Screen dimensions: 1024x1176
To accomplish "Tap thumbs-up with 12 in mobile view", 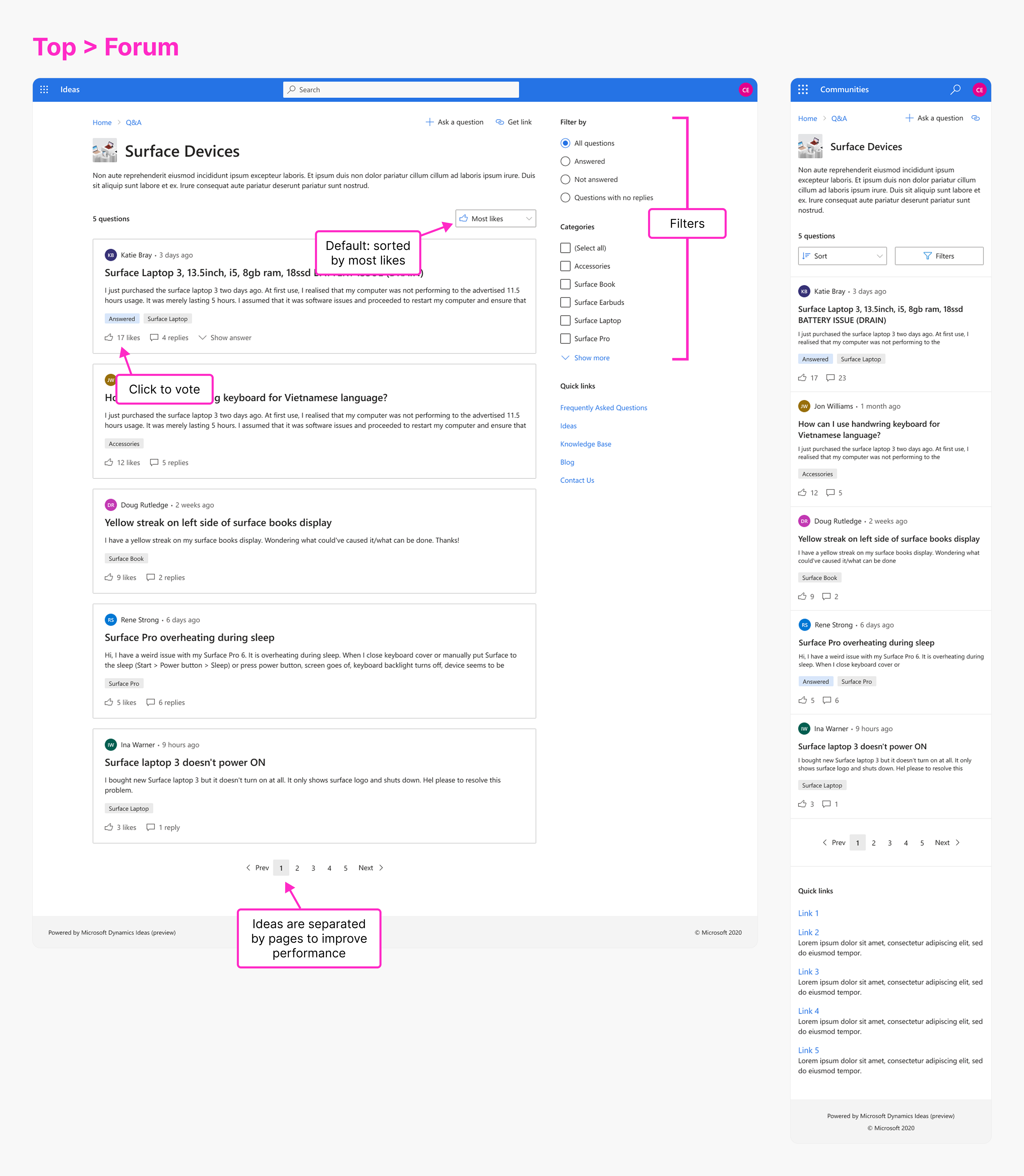I will pos(802,492).
